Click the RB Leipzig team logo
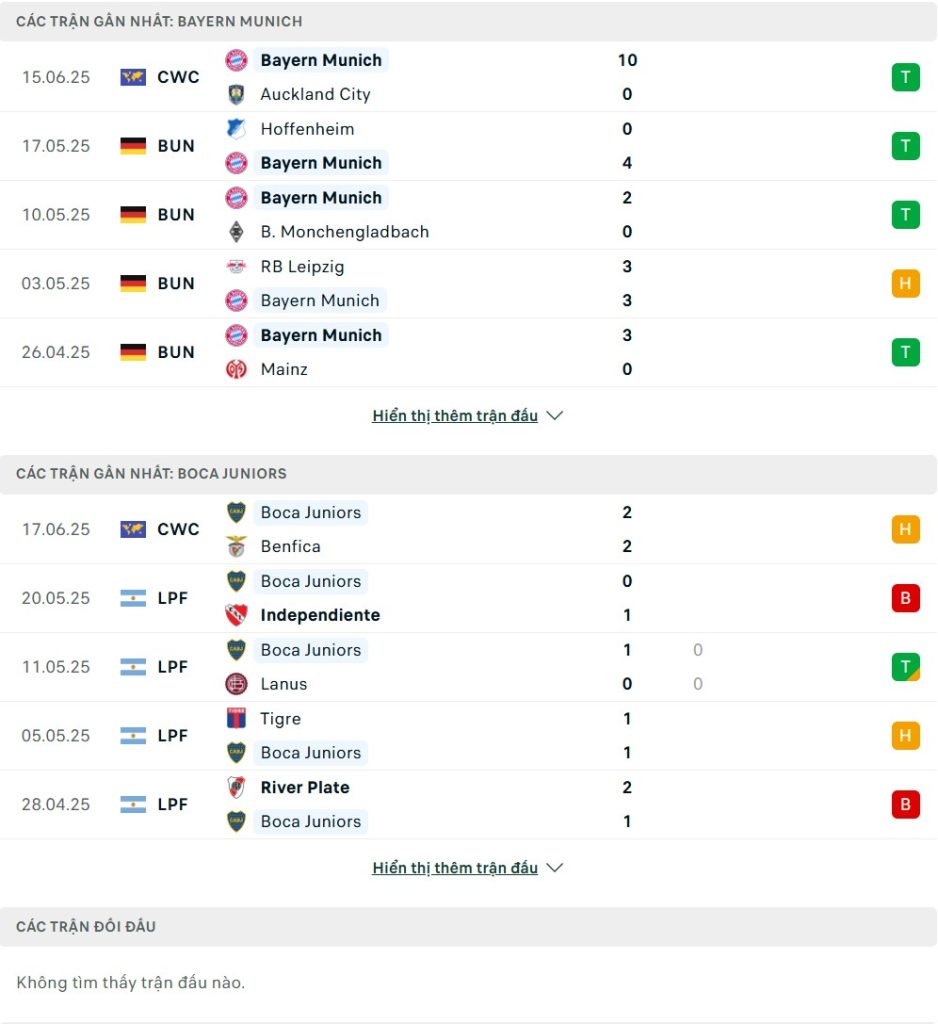Image resolution: width=938 pixels, height=1024 pixels. 236,266
